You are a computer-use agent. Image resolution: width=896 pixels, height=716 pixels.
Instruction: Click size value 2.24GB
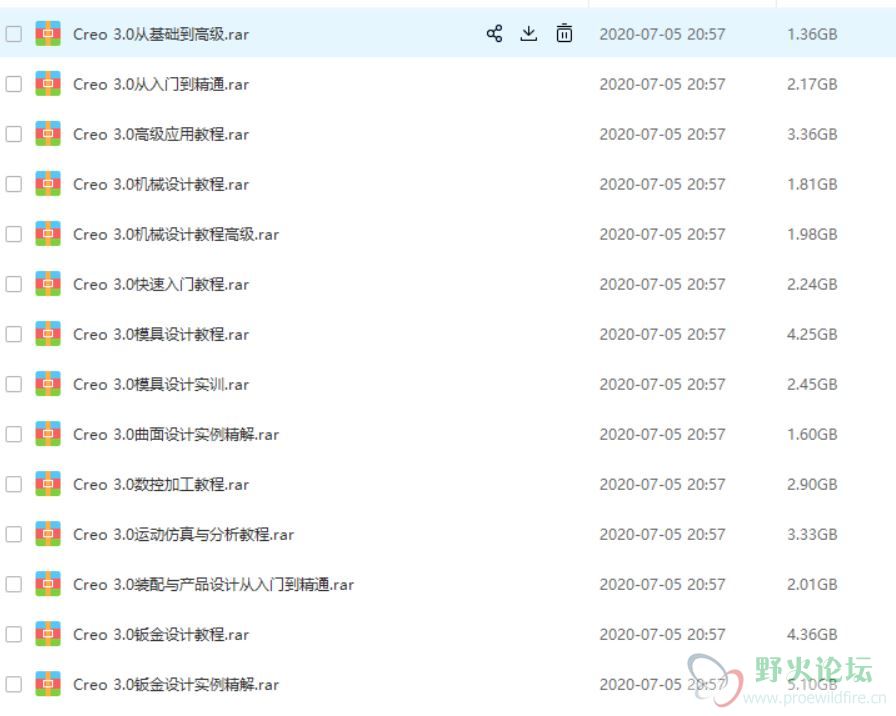(x=812, y=285)
